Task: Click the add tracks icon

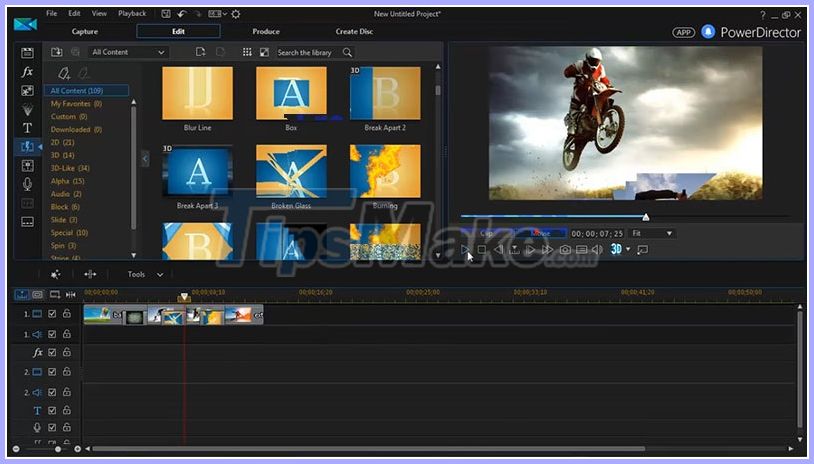Action: 55,294
